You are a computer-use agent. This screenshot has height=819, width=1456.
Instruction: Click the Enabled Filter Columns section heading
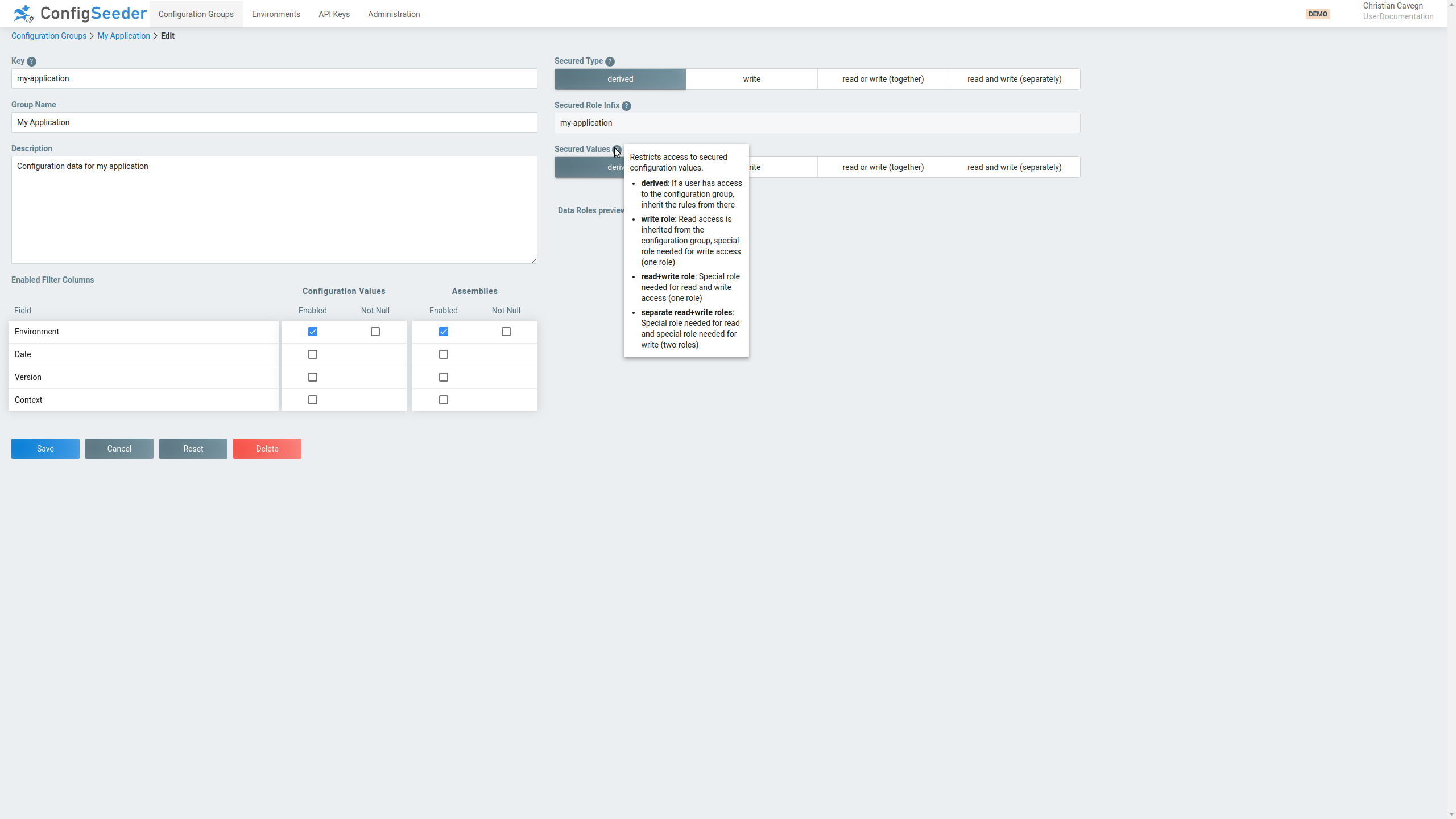(52, 279)
